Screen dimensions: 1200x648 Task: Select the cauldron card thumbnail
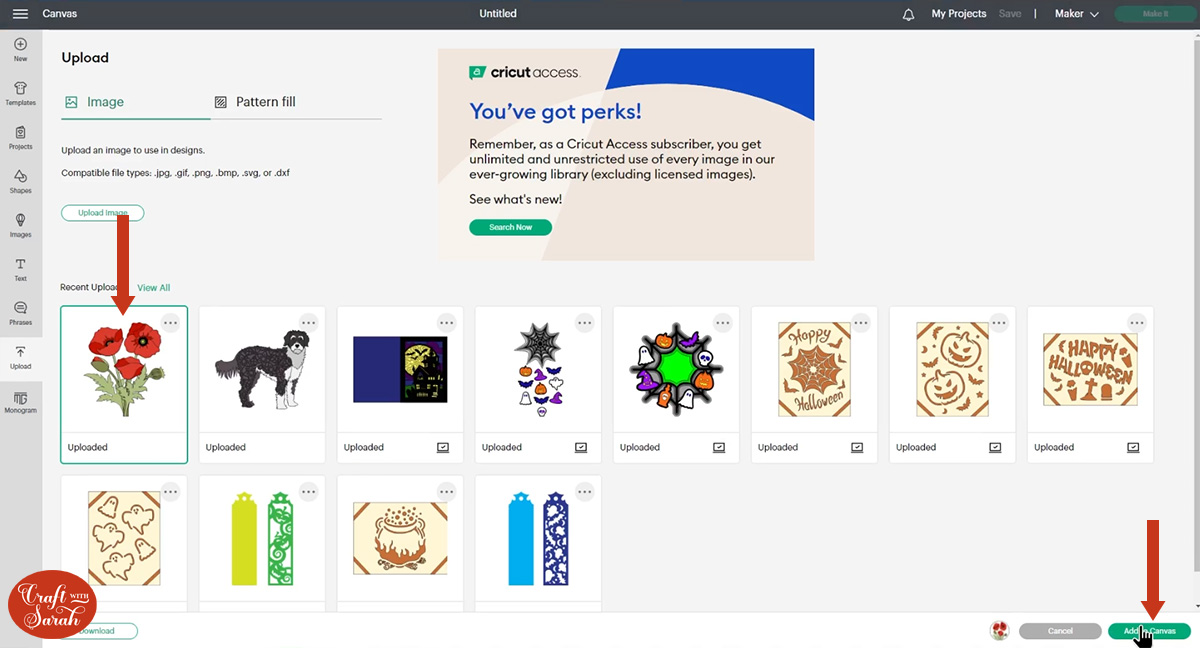(x=400, y=540)
